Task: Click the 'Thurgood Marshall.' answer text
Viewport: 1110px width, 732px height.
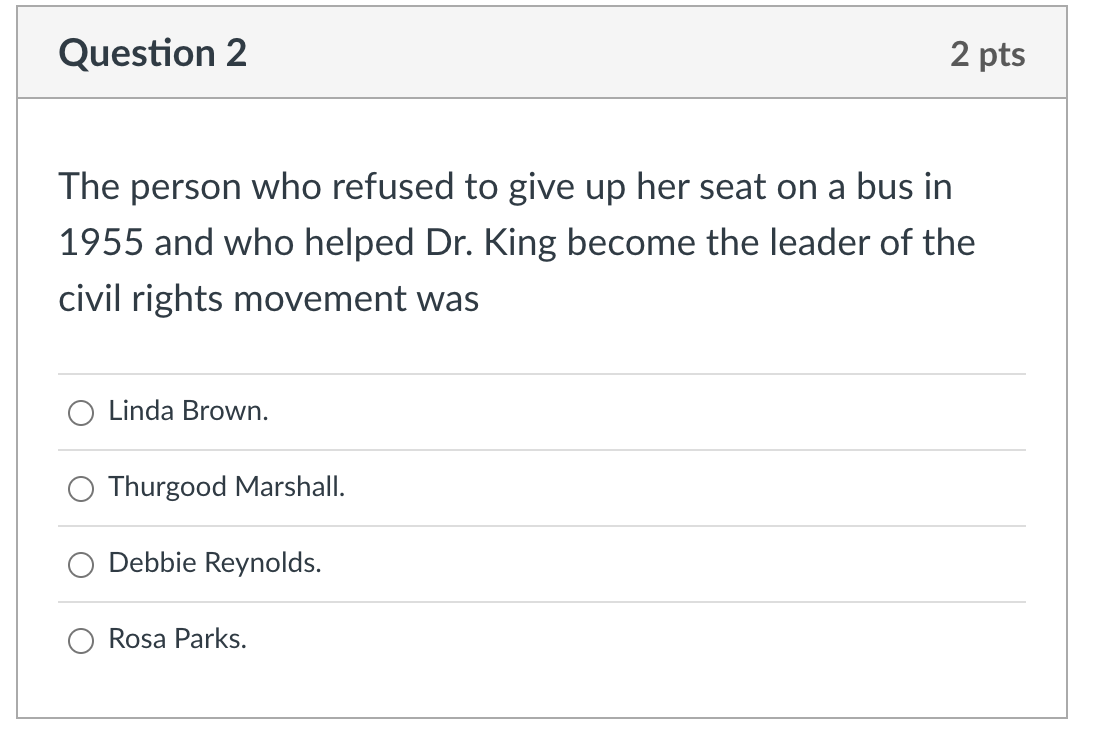Action: tap(227, 487)
